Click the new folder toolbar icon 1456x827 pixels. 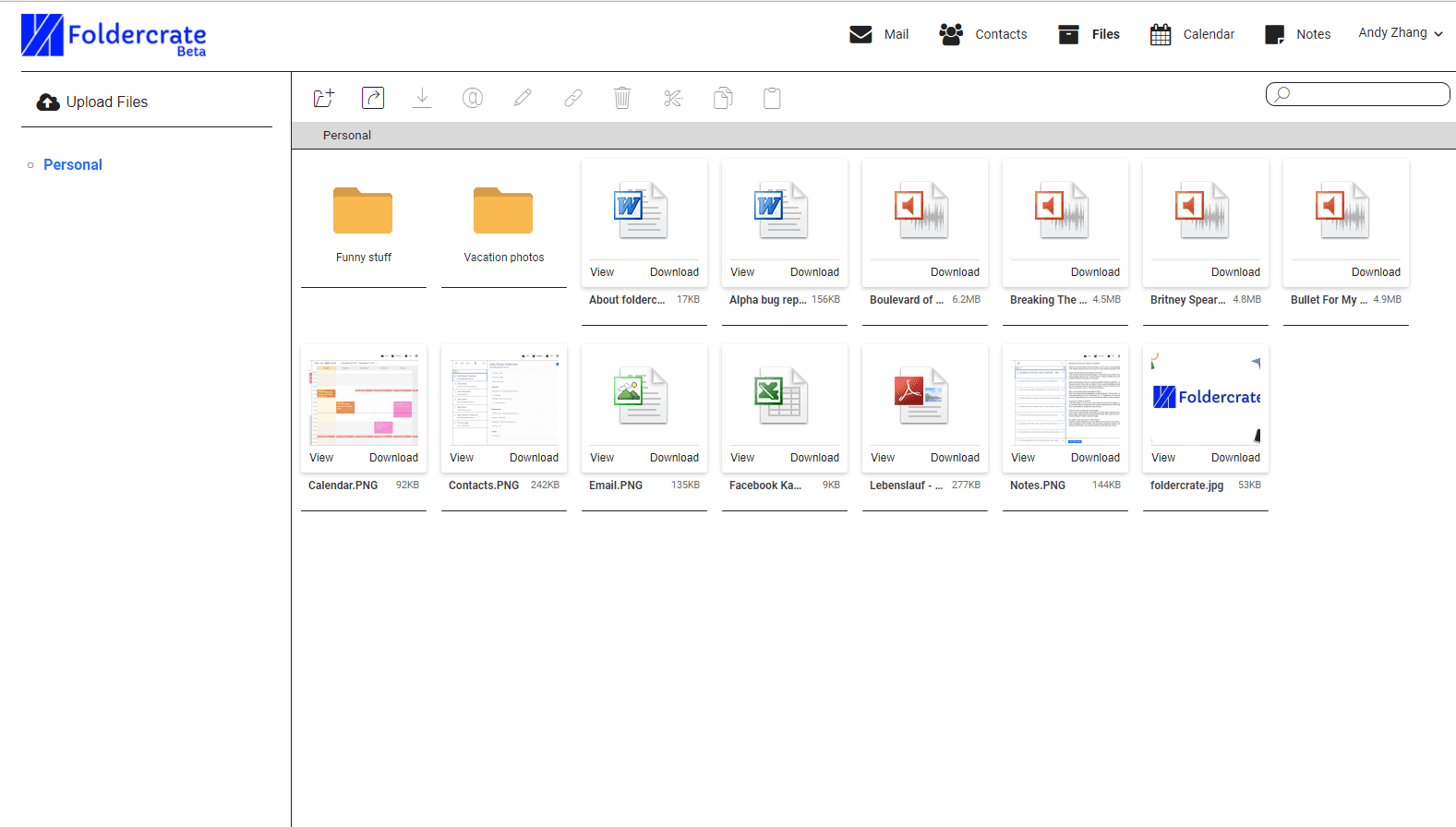point(323,98)
